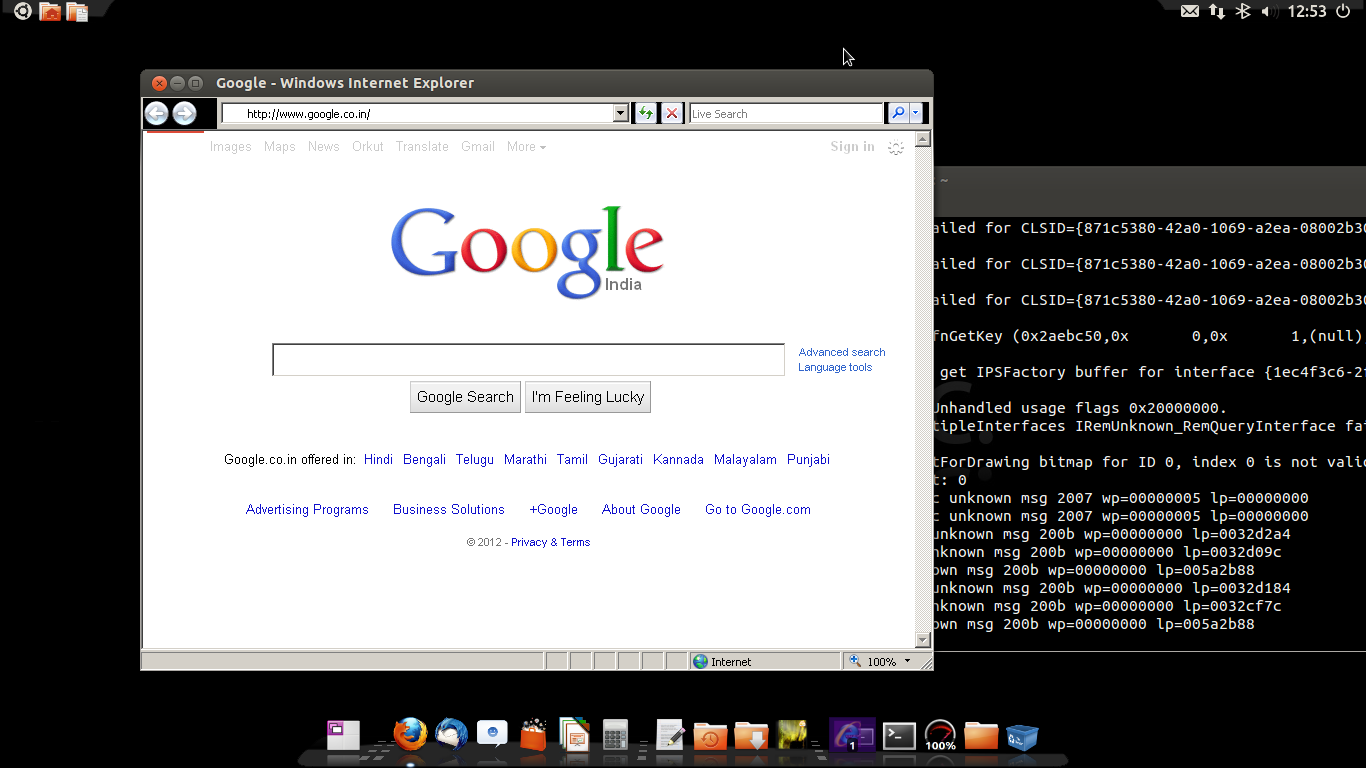Switch to the terminal dock icon
The image size is (1366, 768).
tap(898, 736)
